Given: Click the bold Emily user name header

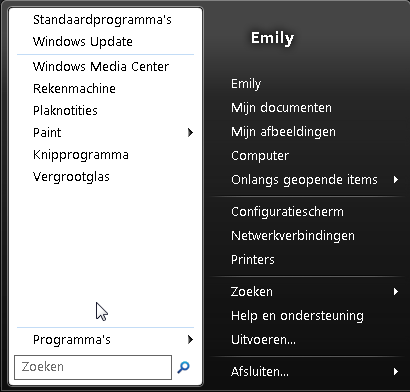Looking at the screenshot, I should click(x=272, y=38).
